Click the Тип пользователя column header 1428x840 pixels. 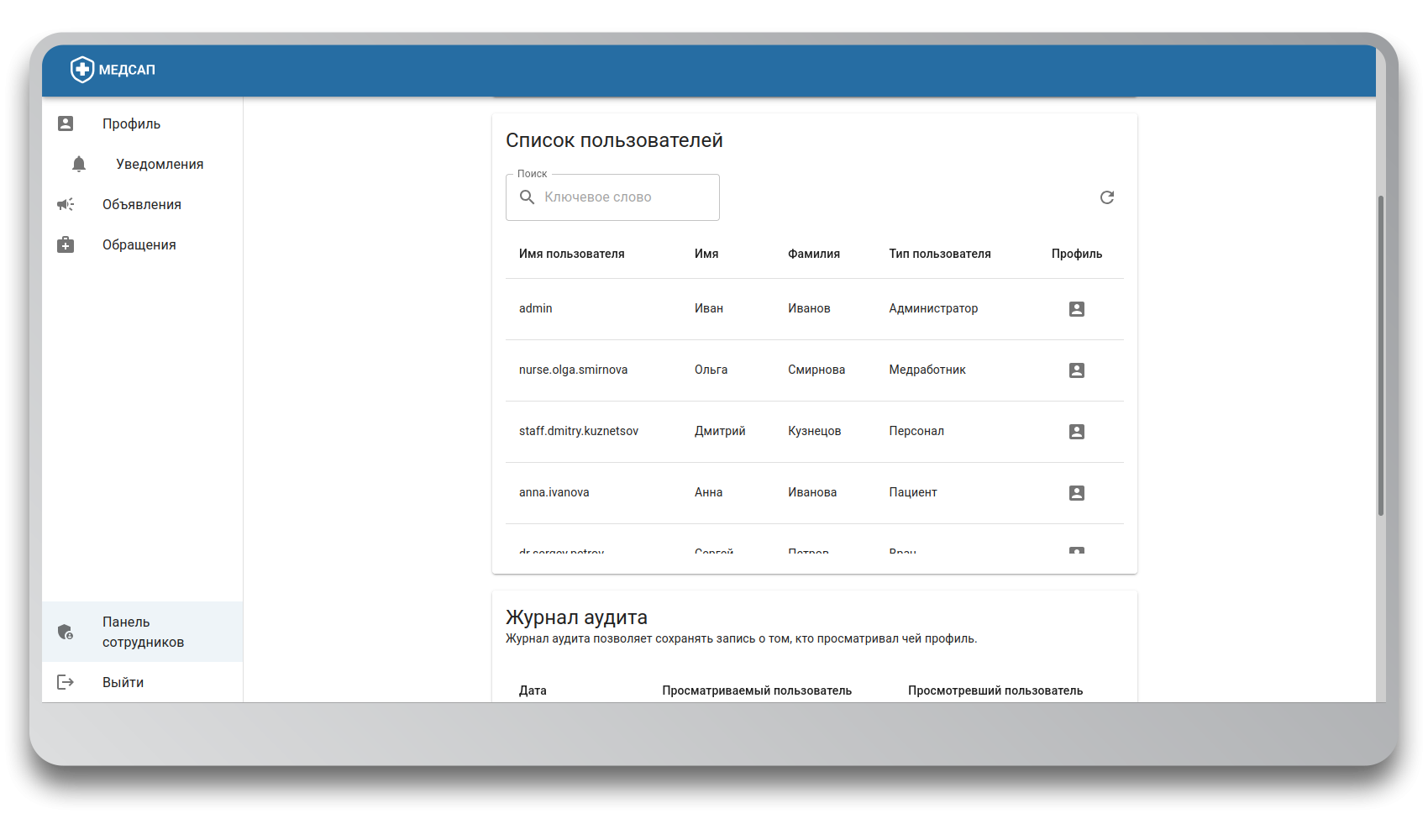pos(939,254)
